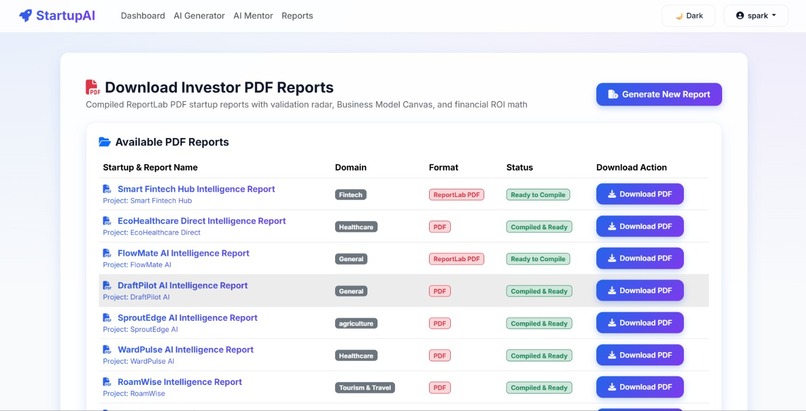Click General badge in FlowMate AI row

click(x=351, y=259)
